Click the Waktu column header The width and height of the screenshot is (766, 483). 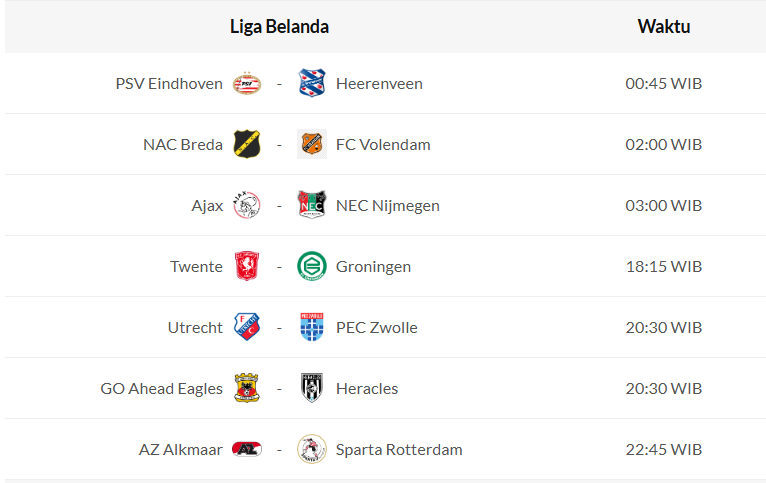(664, 27)
